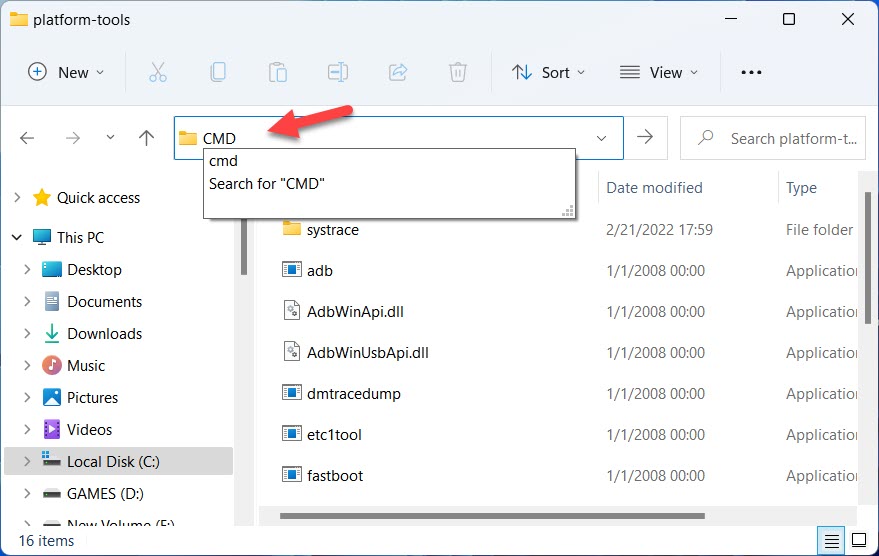Select the AdbWinApi.dll file icon
Image resolution: width=879 pixels, height=556 pixels.
point(292,311)
